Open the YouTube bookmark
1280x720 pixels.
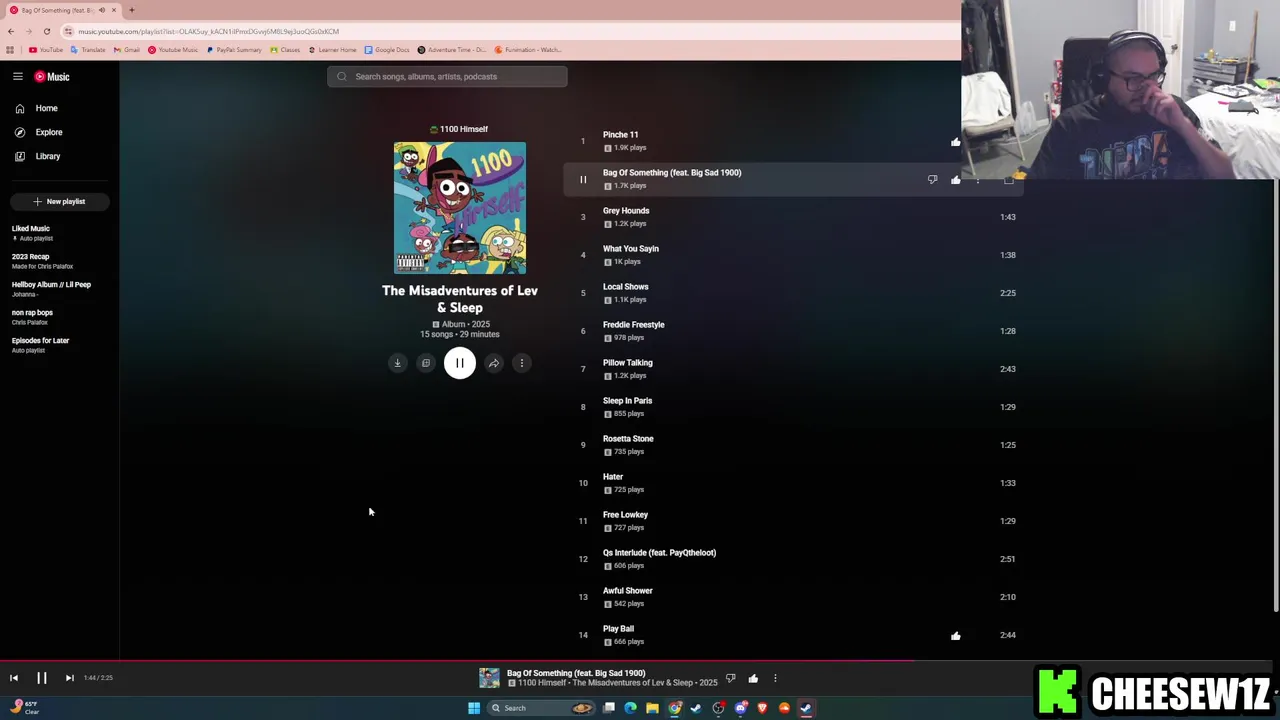pos(46,50)
